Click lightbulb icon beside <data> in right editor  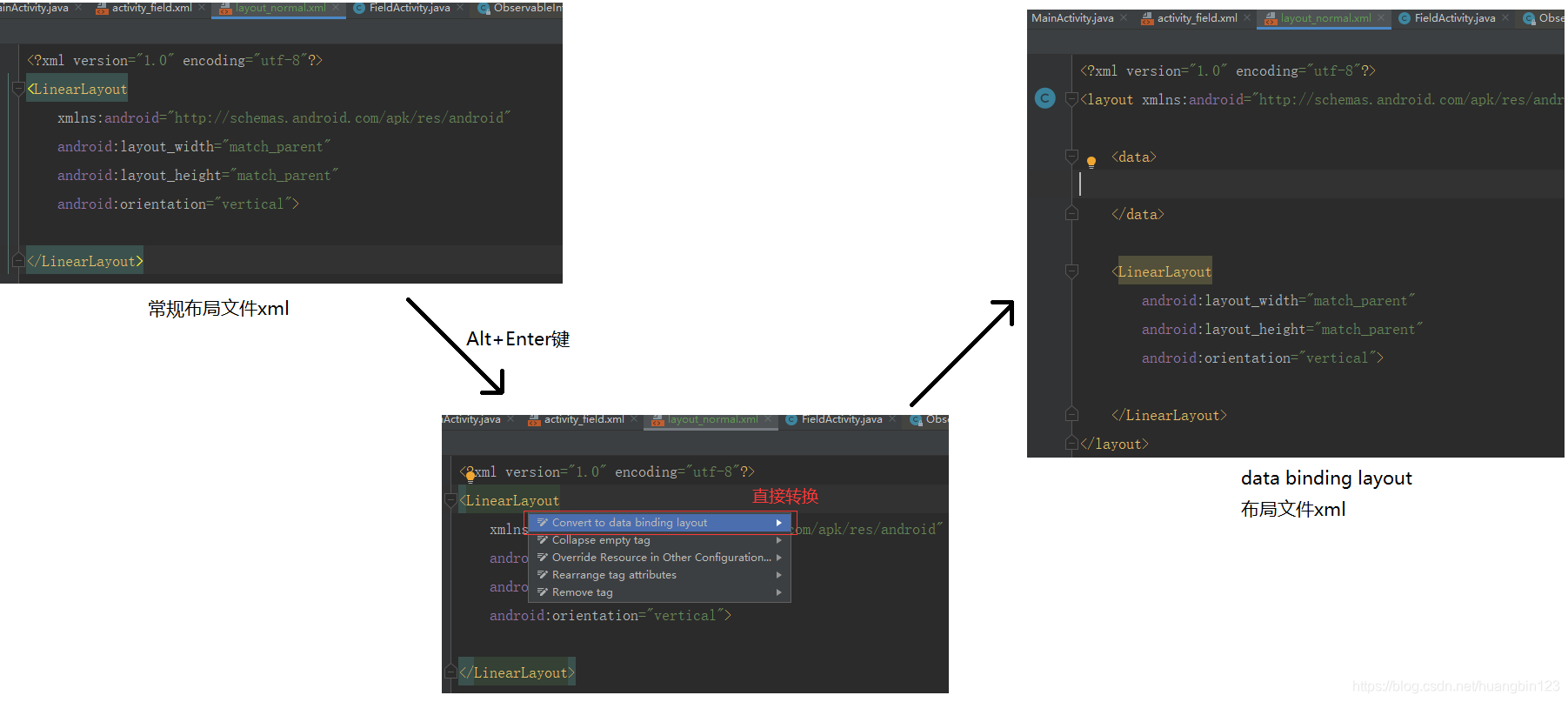click(x=1091, y=161)
